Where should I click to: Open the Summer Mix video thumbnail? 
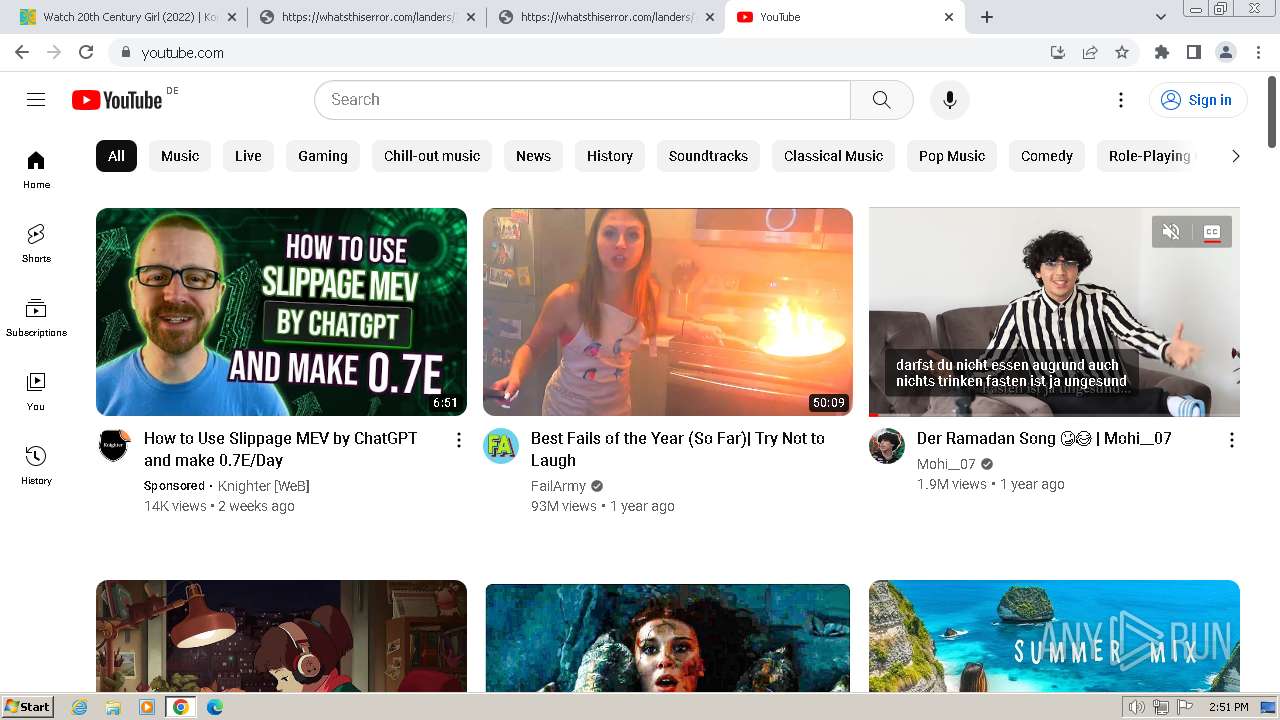click(x=1054, y=636)
